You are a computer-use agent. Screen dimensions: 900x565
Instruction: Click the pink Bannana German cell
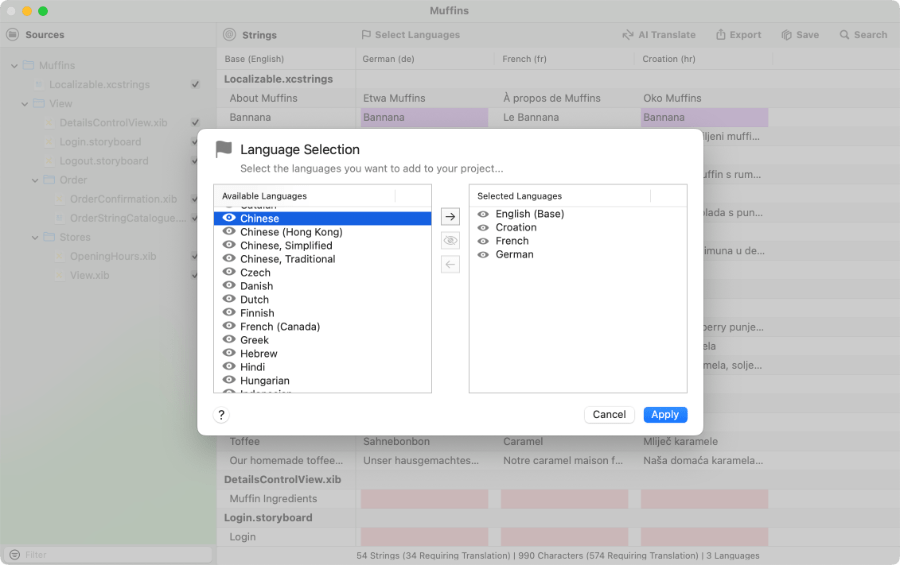click(x=424, y=118)
